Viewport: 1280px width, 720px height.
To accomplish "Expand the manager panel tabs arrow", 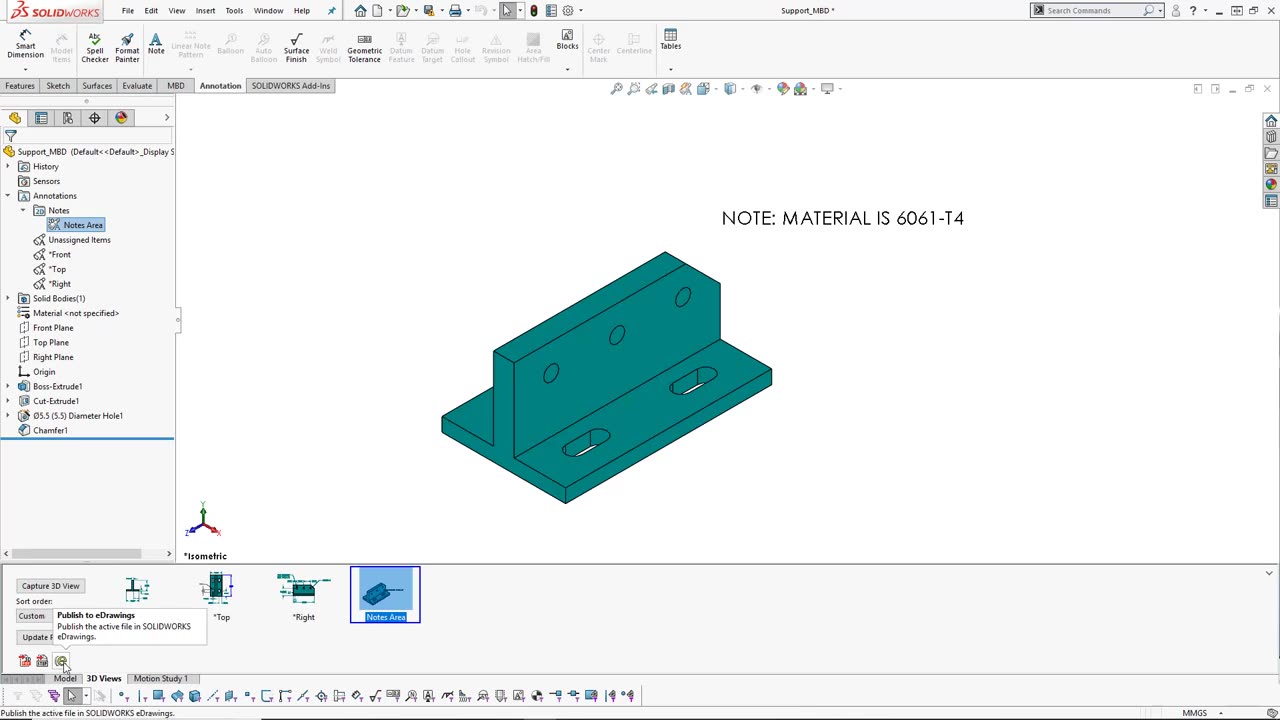I will tap(167, 118).
